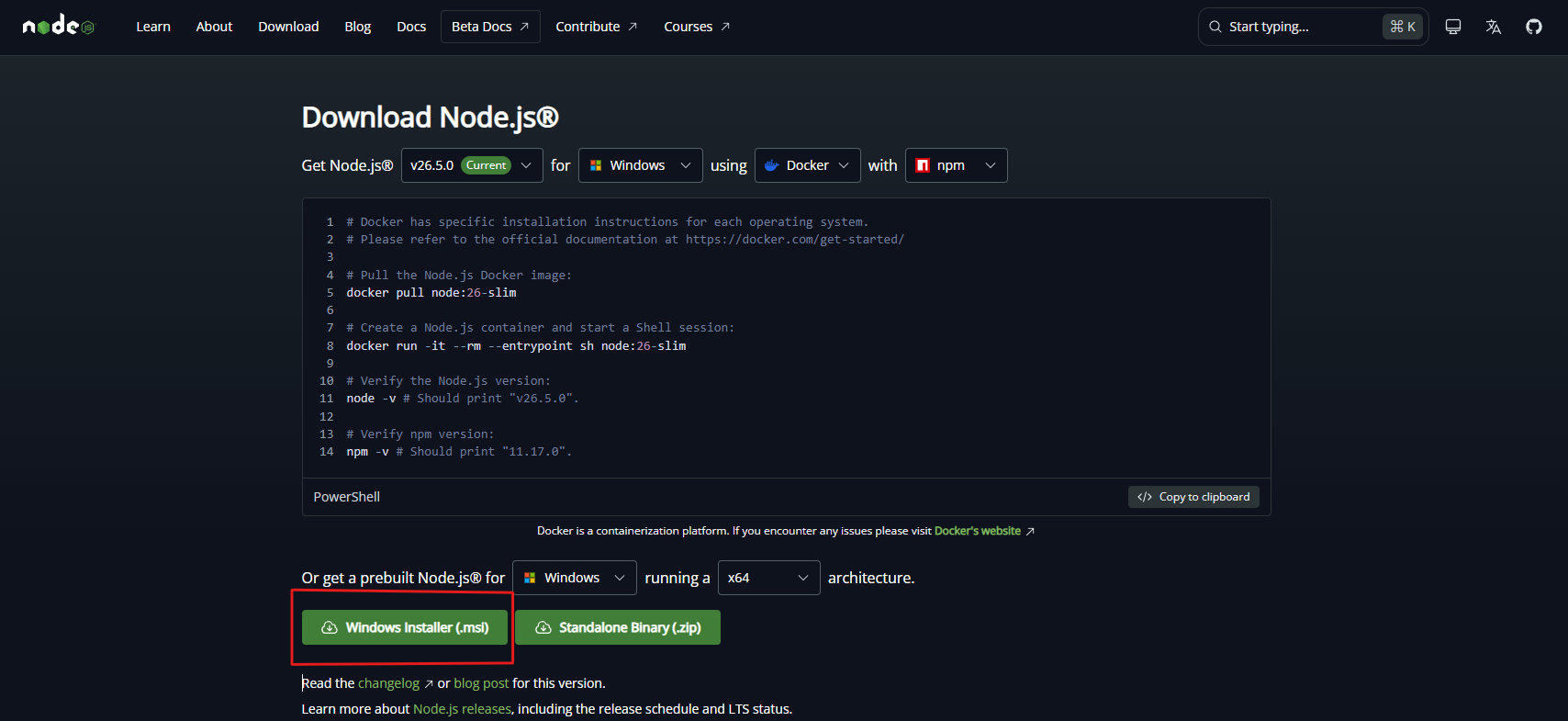The width and height of the screenshot is (1568, 721).
Task: Open the Docs menu item
Action: point(411,27)
